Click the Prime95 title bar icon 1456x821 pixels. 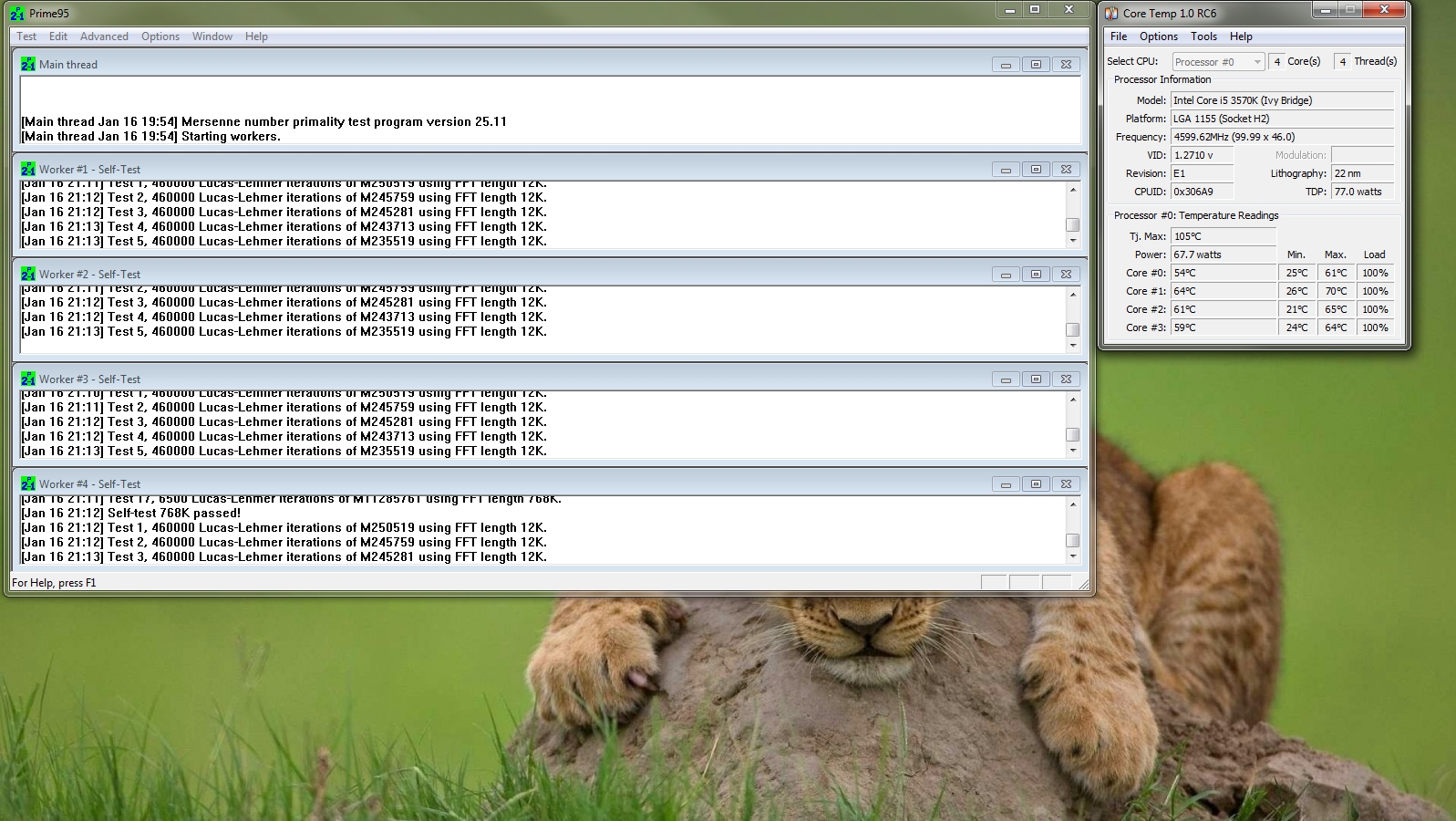coord(17,14)
